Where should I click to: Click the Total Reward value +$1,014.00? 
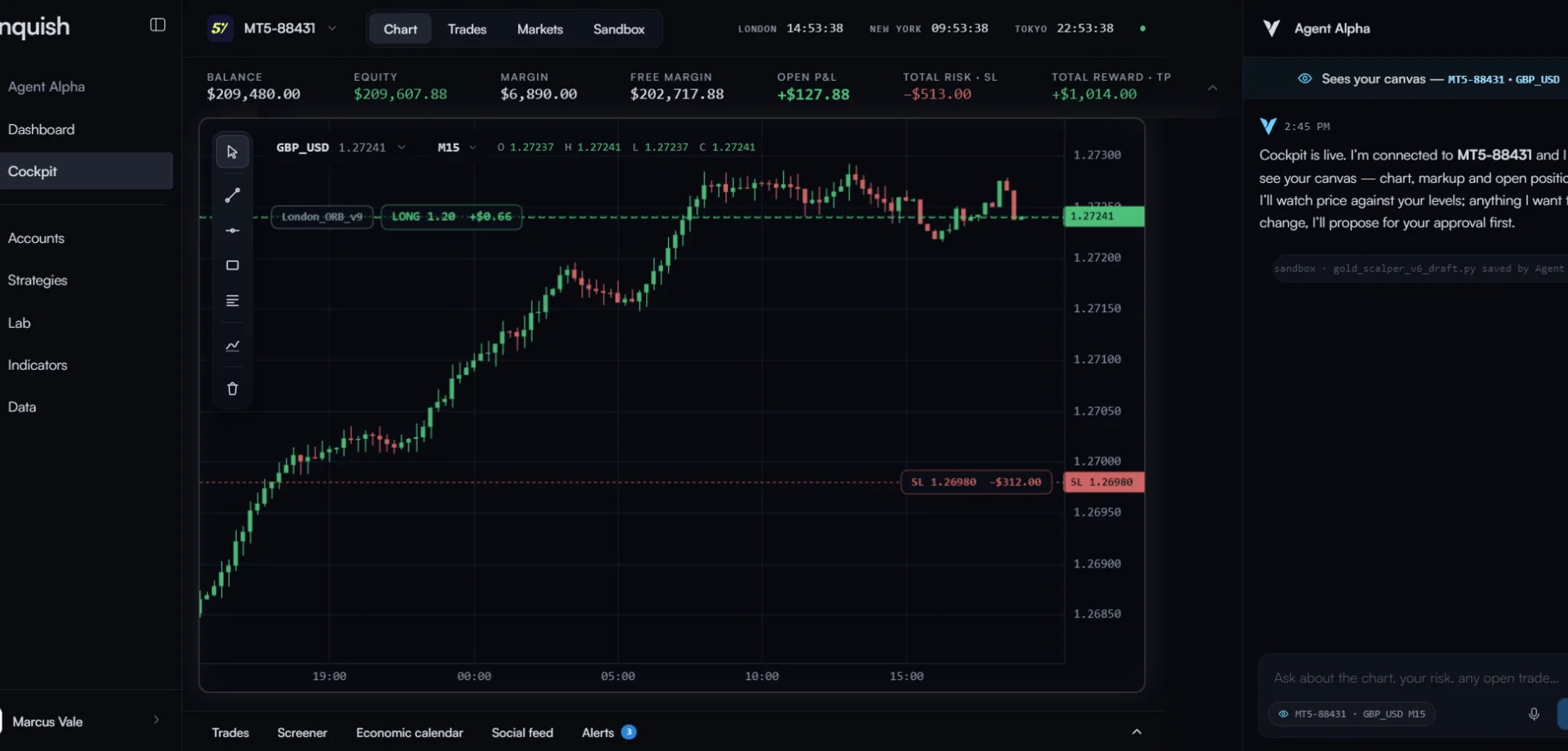tap(1094, 94)
